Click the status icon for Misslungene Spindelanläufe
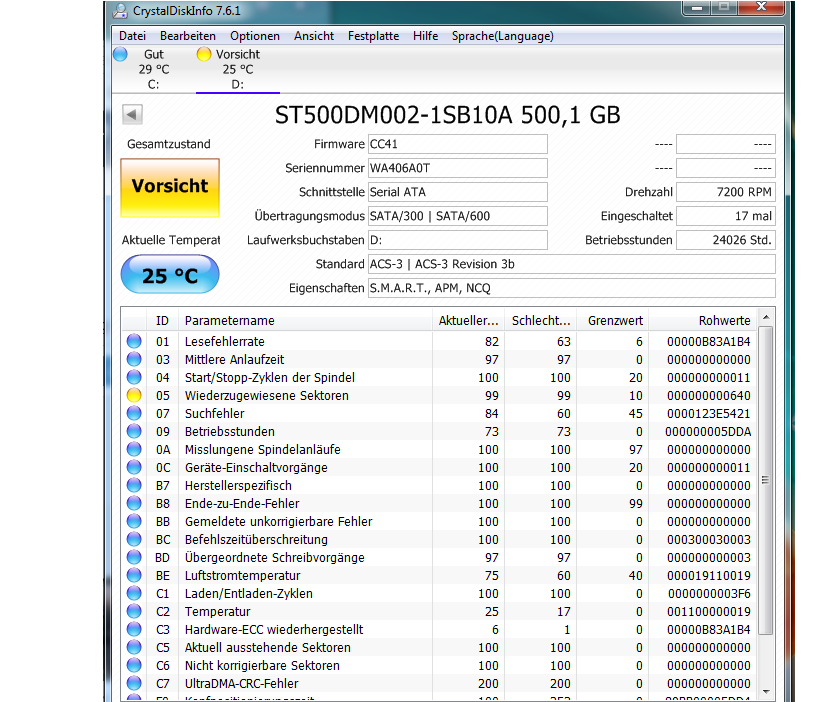Viewport: 819px width, 702px height. point(134,449)
